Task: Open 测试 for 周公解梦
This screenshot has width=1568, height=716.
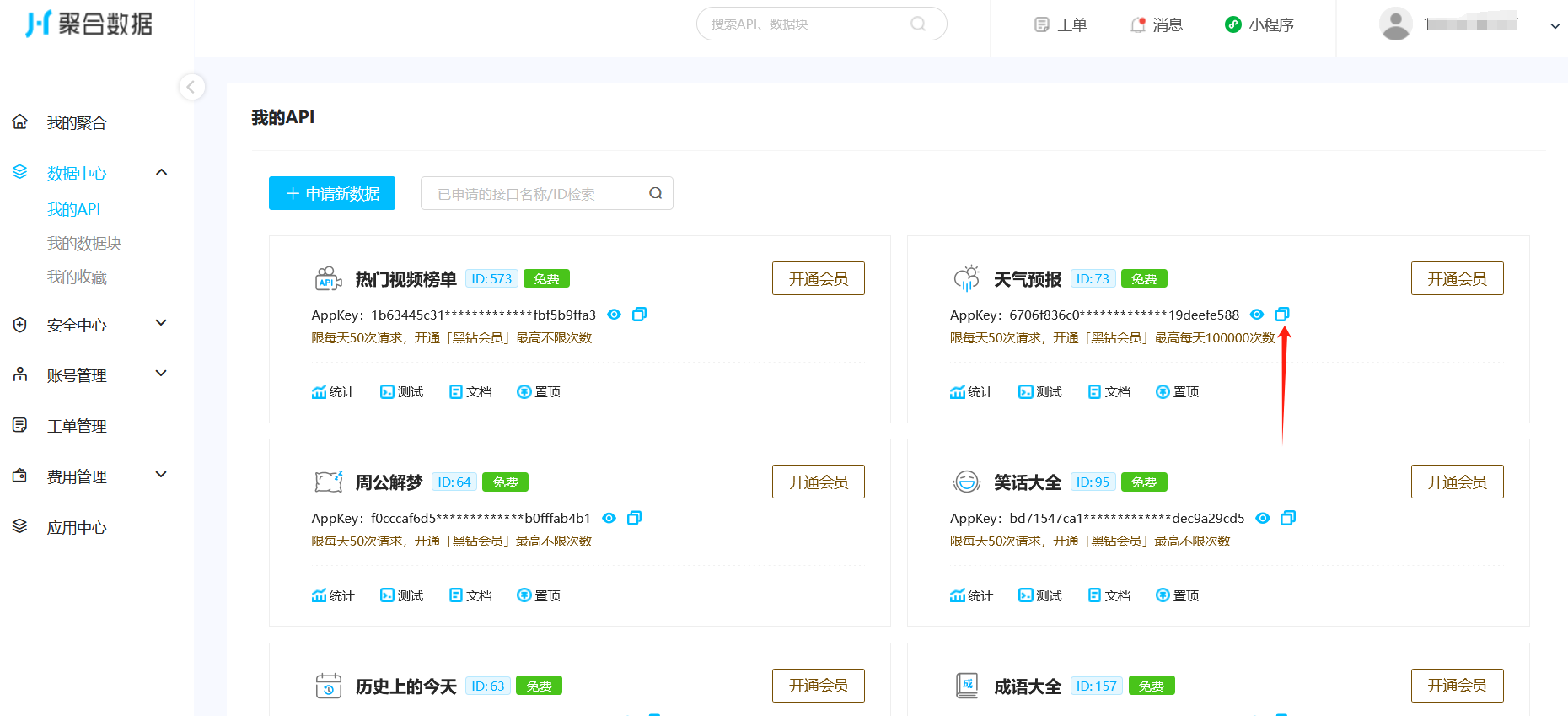Action: (402, 595)
